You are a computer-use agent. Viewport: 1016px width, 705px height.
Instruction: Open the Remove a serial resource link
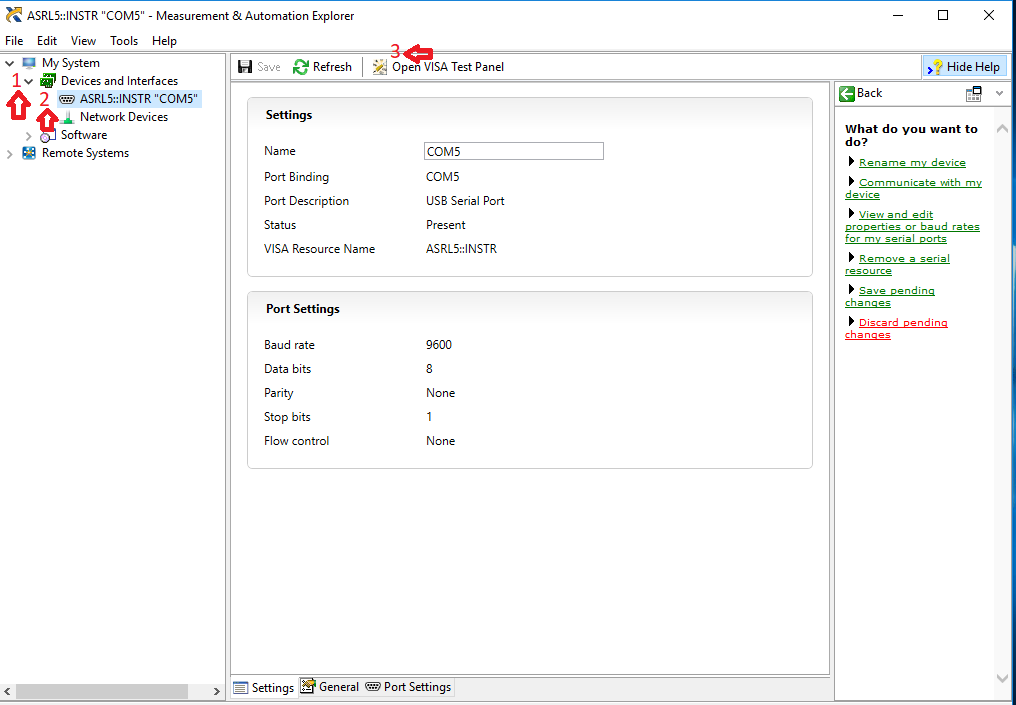[897, 264]
